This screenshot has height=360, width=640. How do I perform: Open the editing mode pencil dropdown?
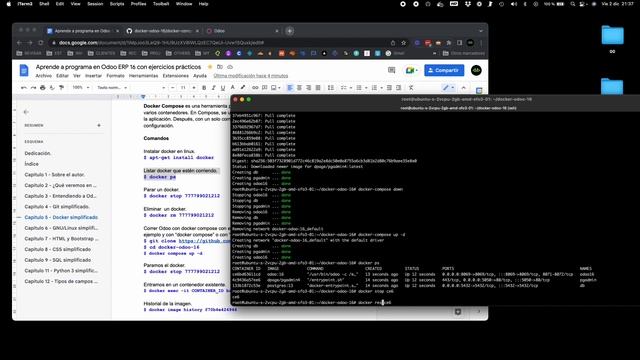tap(449, 88)
